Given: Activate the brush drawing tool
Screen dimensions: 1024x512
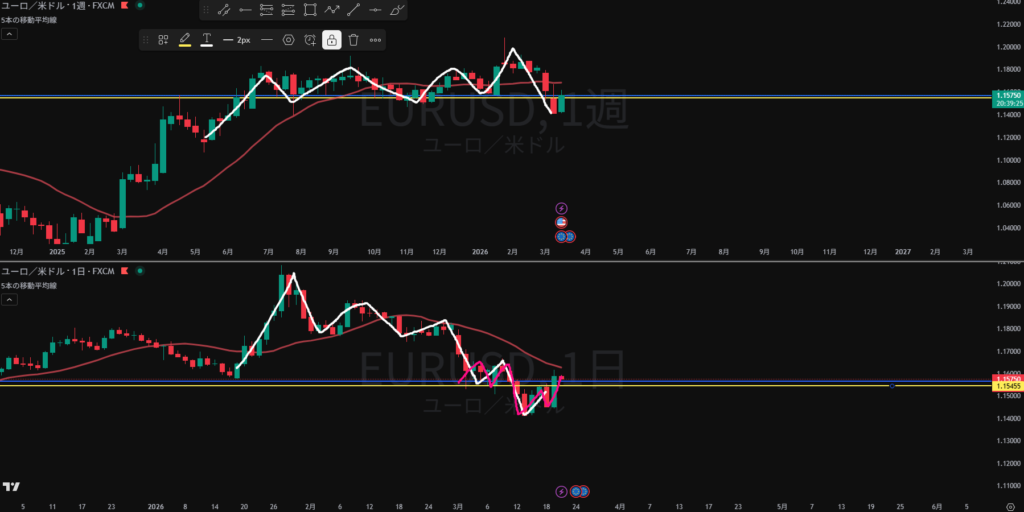Looking at the screenshot, I should pos(398,10).
